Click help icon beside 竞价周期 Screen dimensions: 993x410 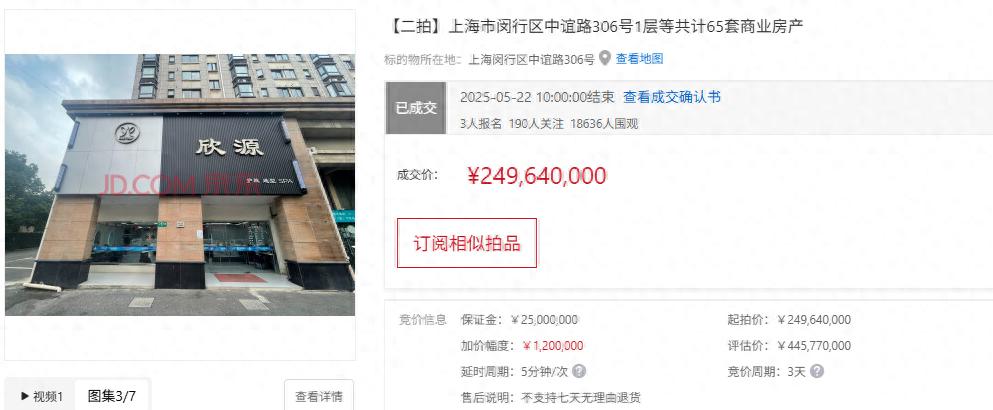click(x=817, y=371)
